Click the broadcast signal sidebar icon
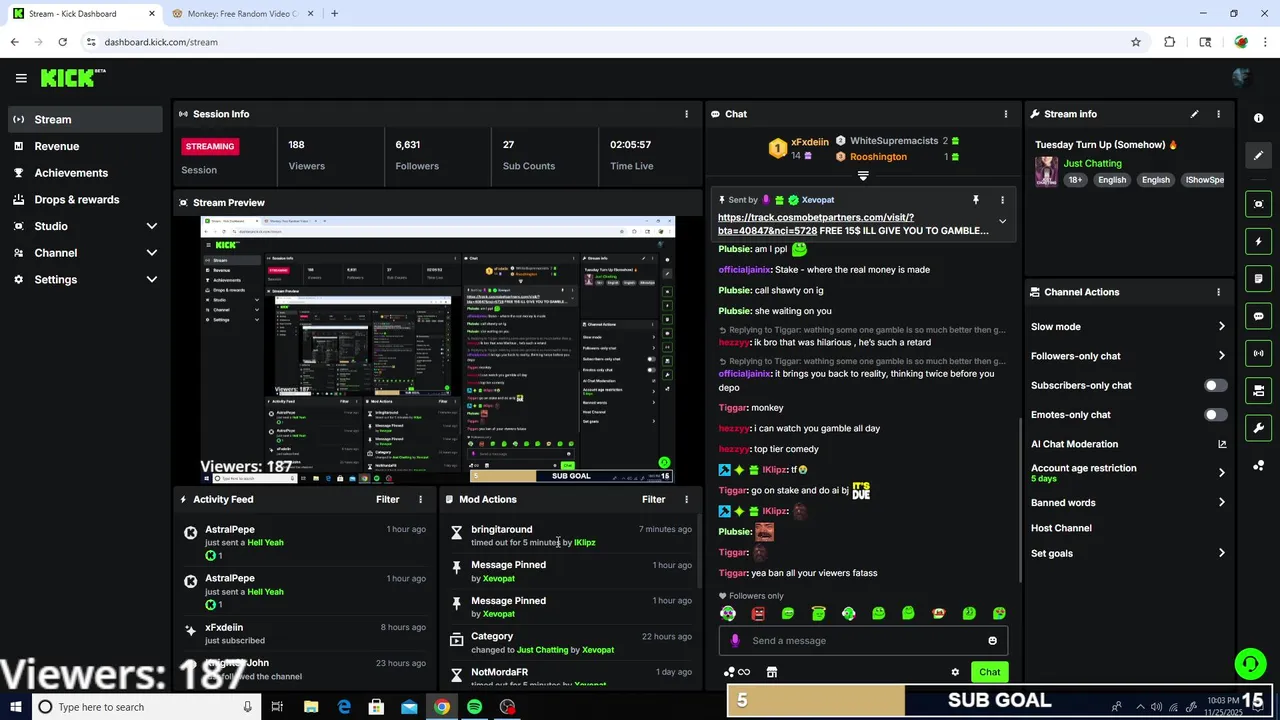 point(1258,353)
